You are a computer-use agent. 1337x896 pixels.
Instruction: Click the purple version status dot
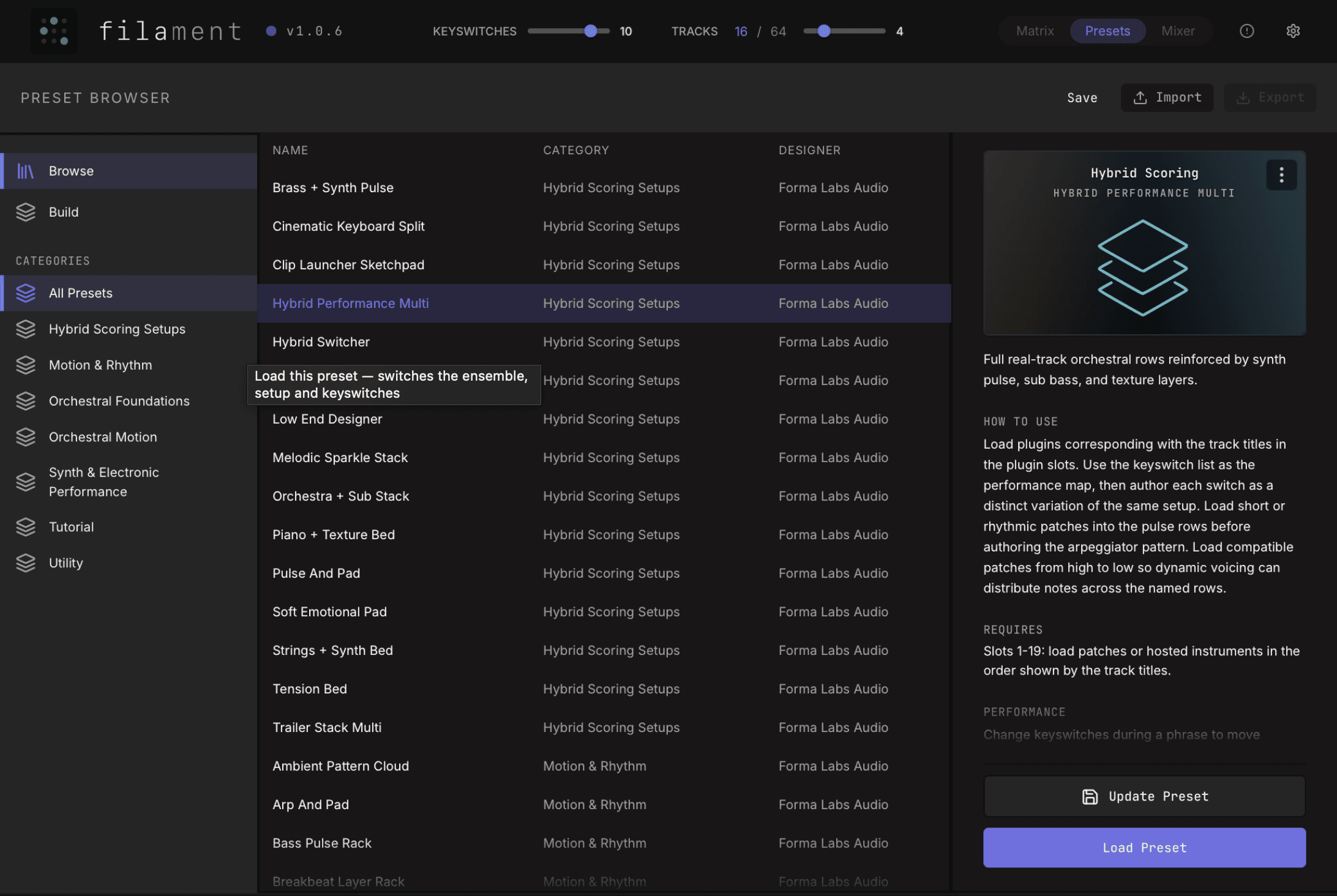pyautogui.click(x=271, y=31)
